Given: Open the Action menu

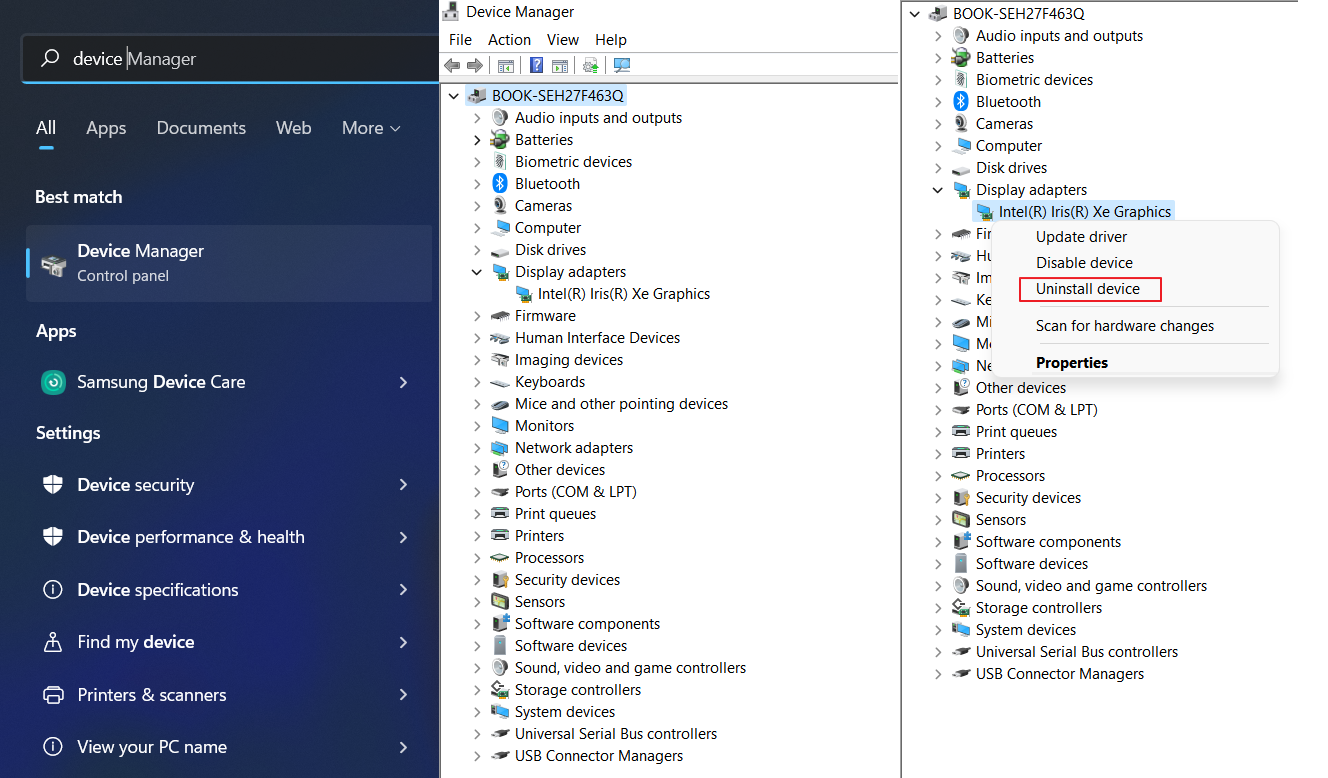Looking at the screenshot, I should point(509,40).
